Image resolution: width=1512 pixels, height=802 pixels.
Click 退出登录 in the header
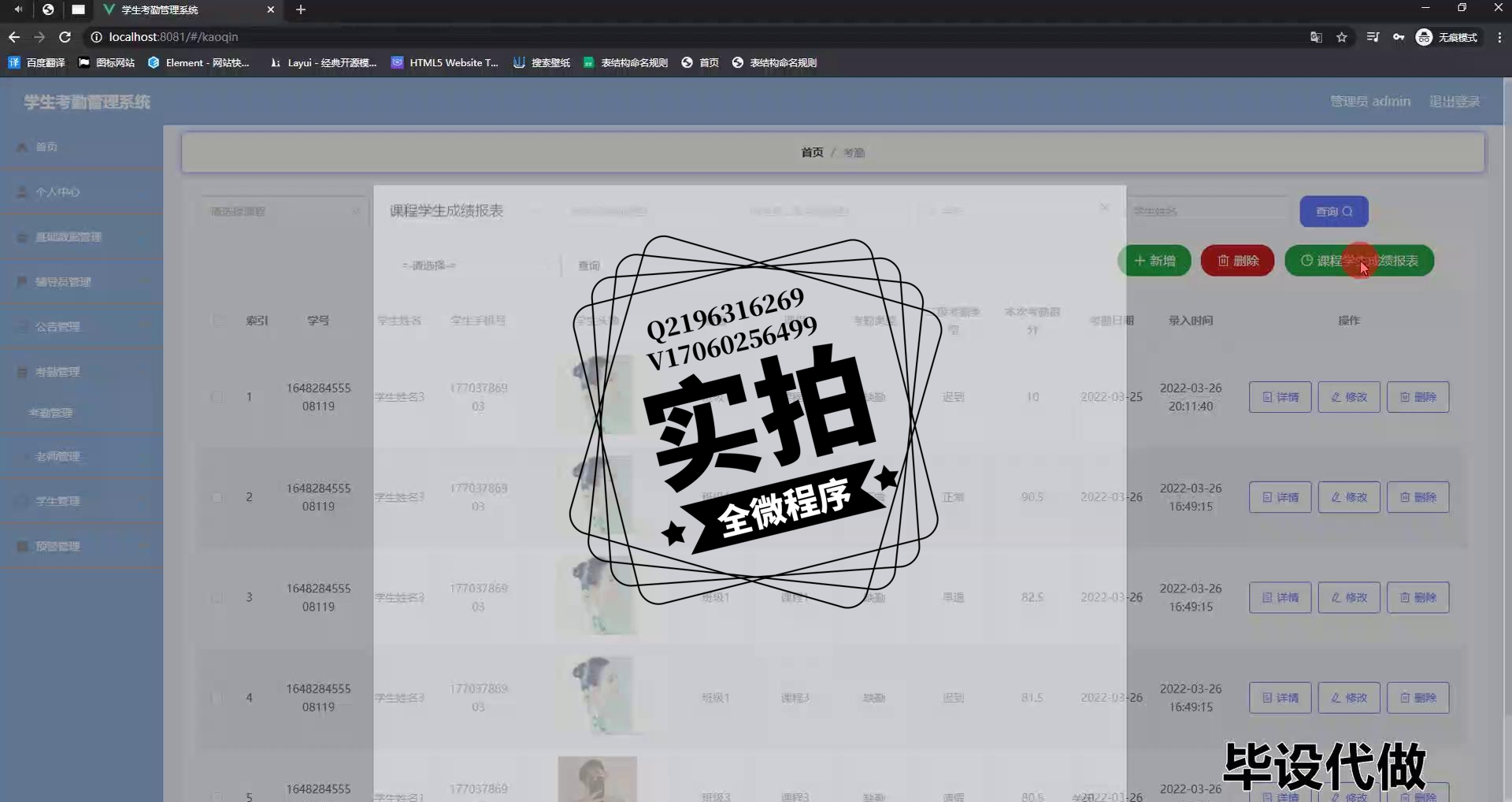point(1455,102)
